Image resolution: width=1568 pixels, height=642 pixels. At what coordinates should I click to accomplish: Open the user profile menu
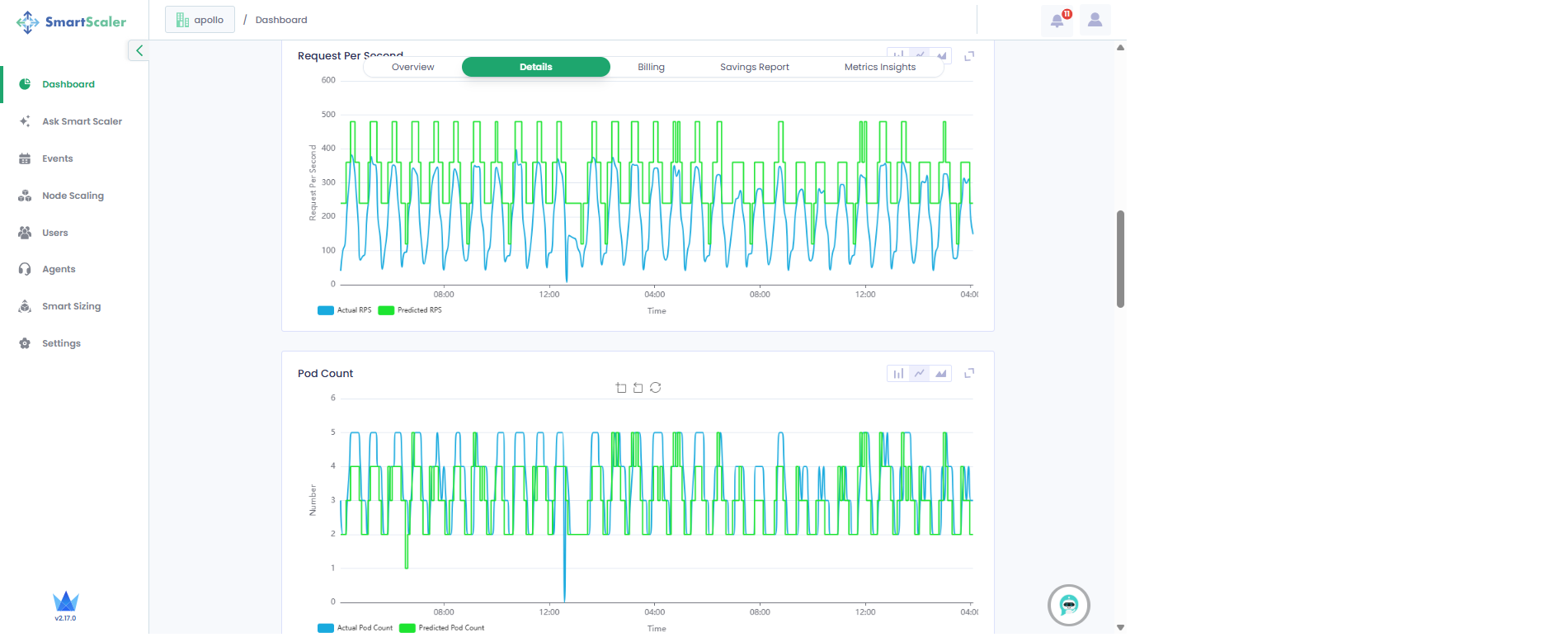coord(1095,20)
